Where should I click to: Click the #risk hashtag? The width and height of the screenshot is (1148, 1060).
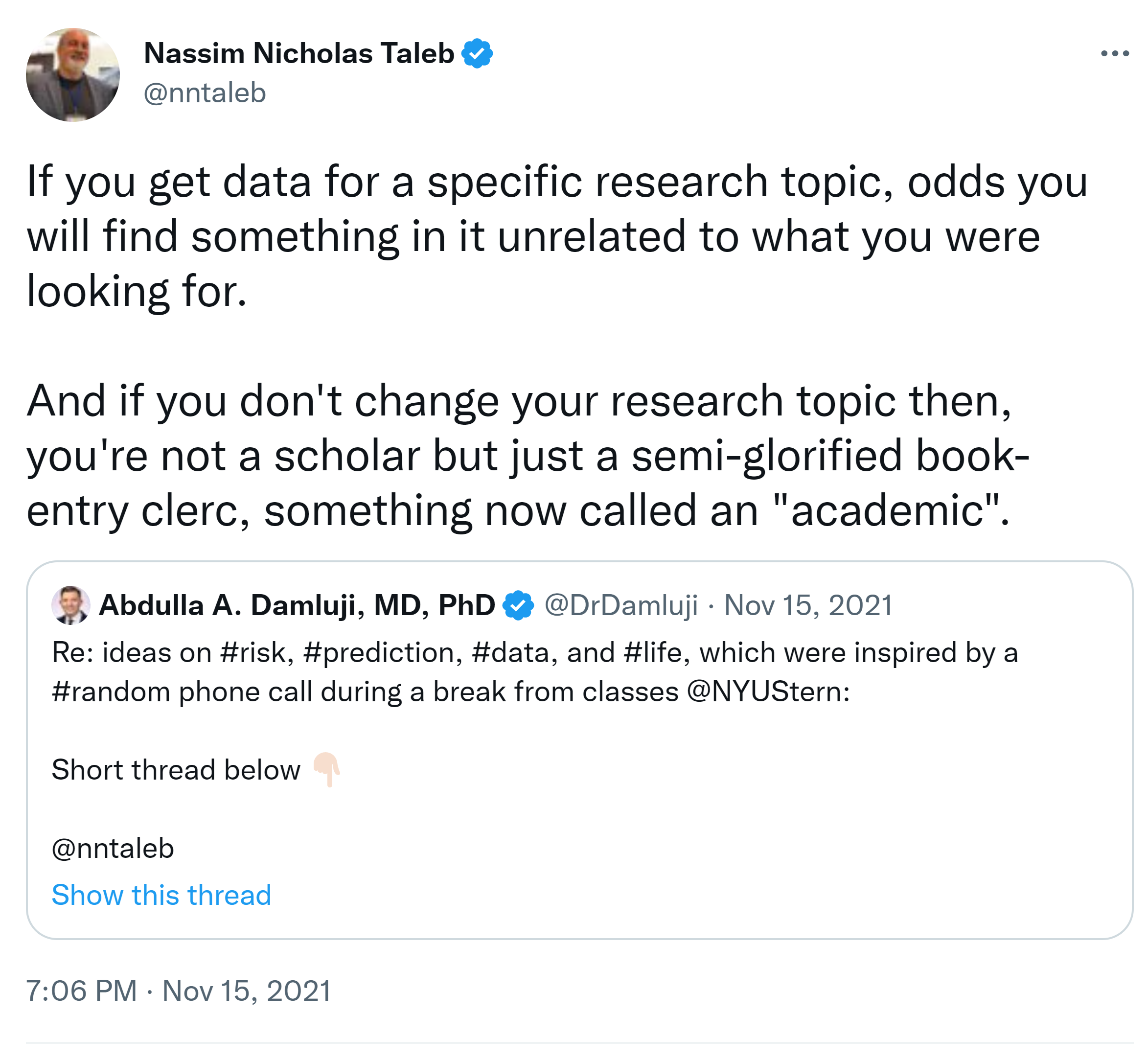coord(256,652)
